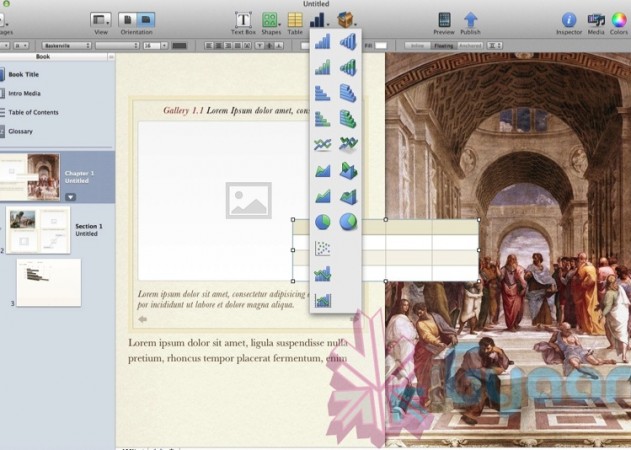This screenshot has height=450, width=631.
Task: Click the Preview icon in toolbar
Action: (444, 21)
